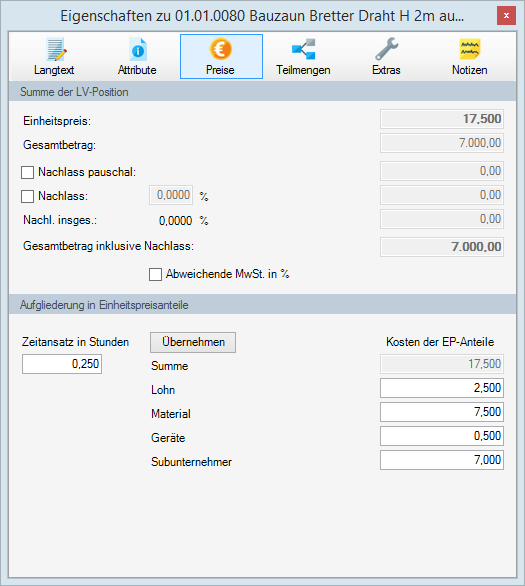
Task: Edit the Lohn cost field
Action: 442,388
